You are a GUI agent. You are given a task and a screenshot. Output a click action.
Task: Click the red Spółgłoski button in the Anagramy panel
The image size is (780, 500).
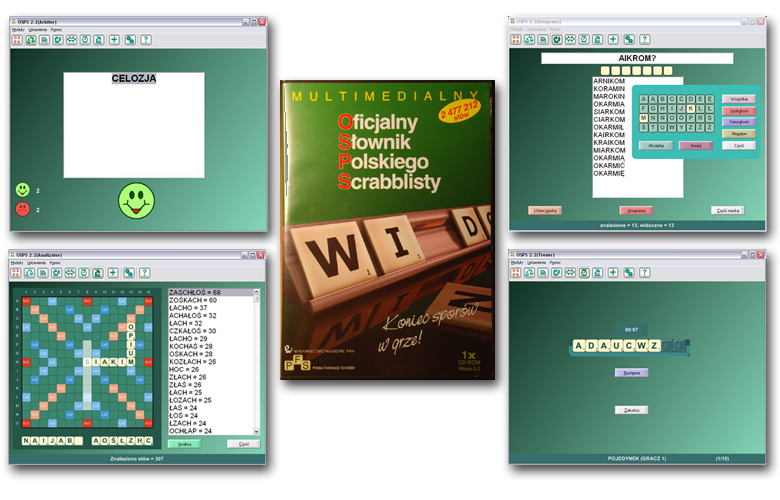pos(739,110)
